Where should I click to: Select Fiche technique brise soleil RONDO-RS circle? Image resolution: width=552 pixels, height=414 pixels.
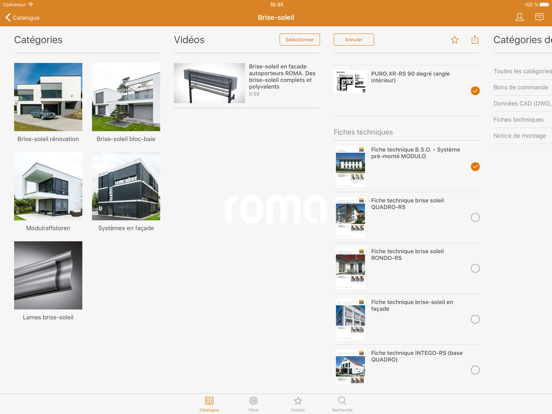(475, 269)
